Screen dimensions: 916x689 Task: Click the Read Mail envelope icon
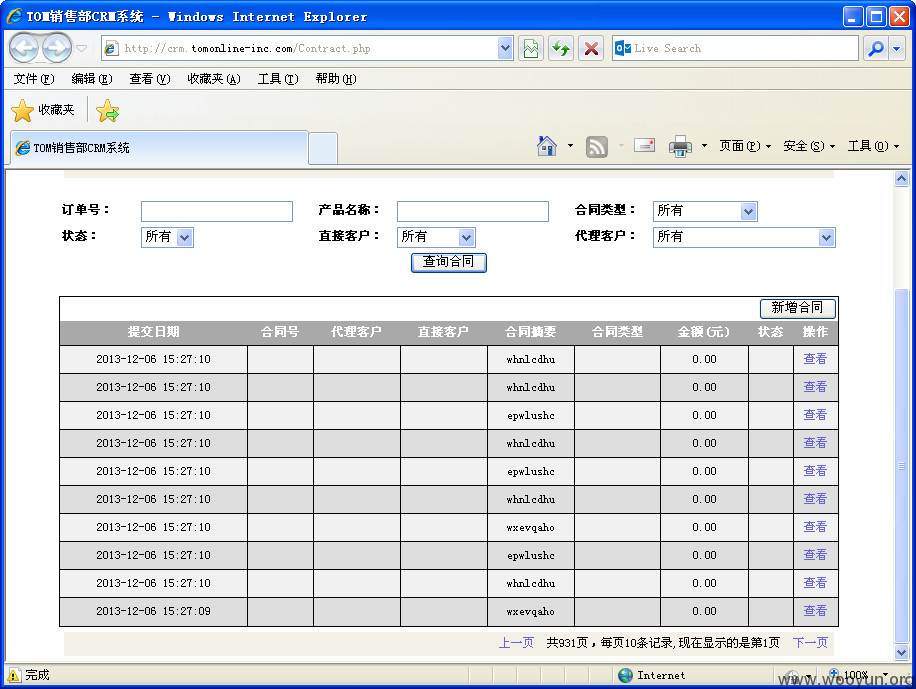point(644,146)
